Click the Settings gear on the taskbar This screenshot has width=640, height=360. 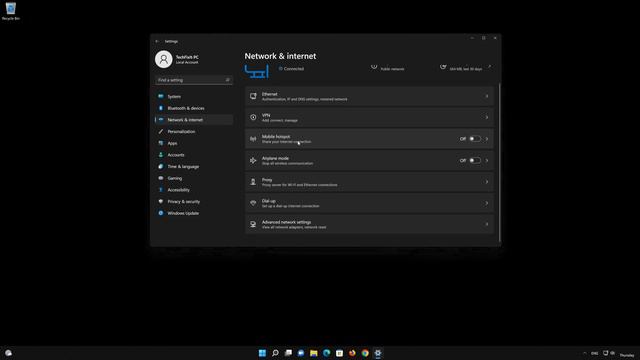[x=378, y=353]
